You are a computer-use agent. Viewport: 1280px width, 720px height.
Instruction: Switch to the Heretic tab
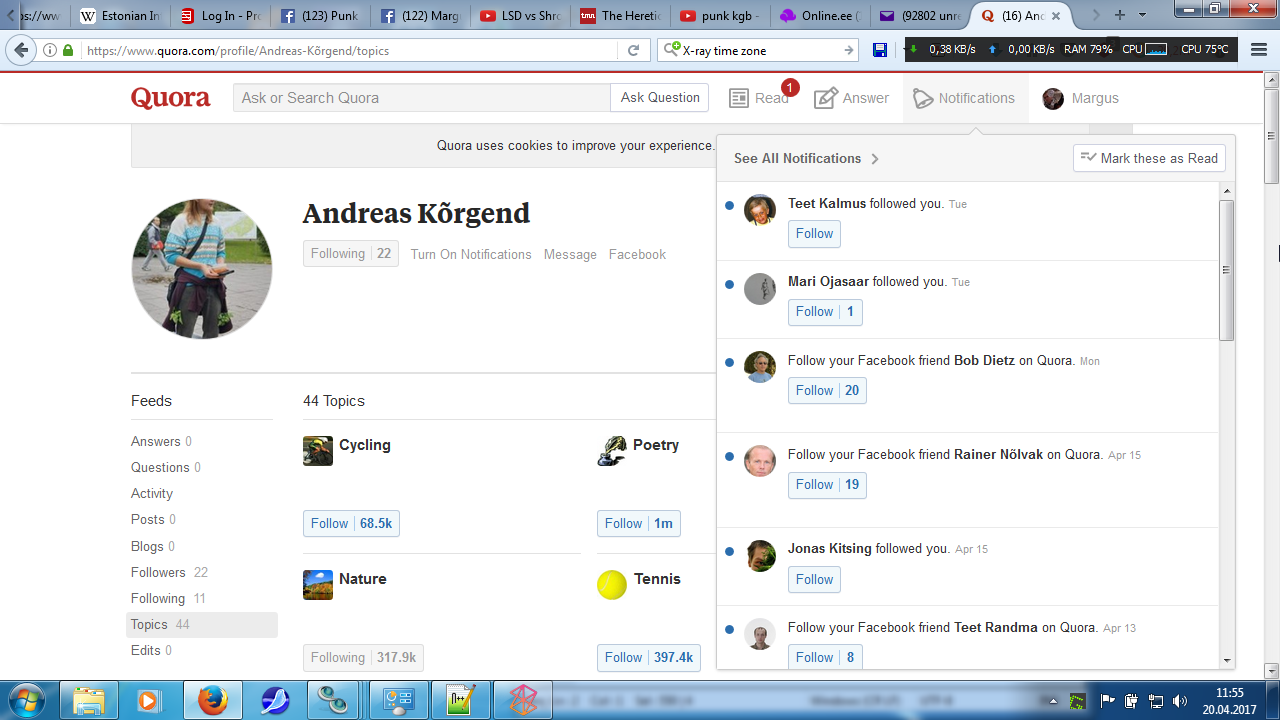(x=621, y=16)
